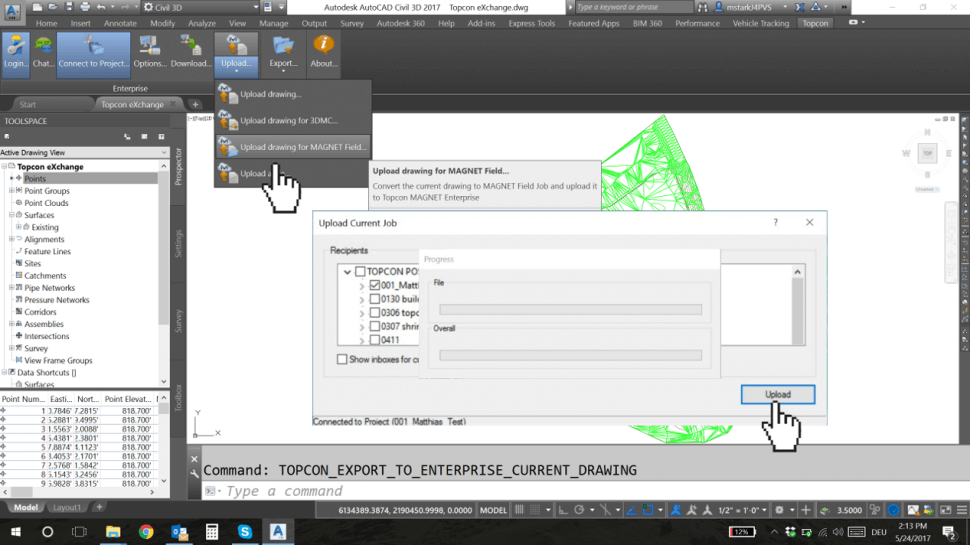Viewport: 970px width, 545px height.
Task: Switch to the Start drawing tab
Action: [28, 105]
